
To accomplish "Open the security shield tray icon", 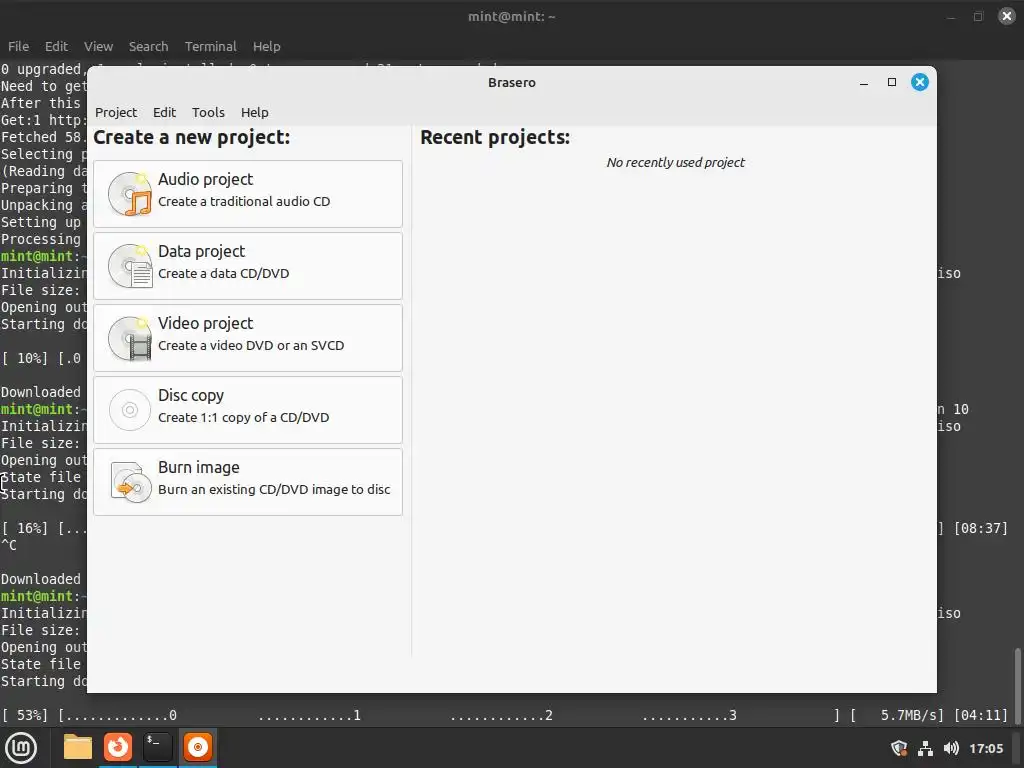I will 899,748.
